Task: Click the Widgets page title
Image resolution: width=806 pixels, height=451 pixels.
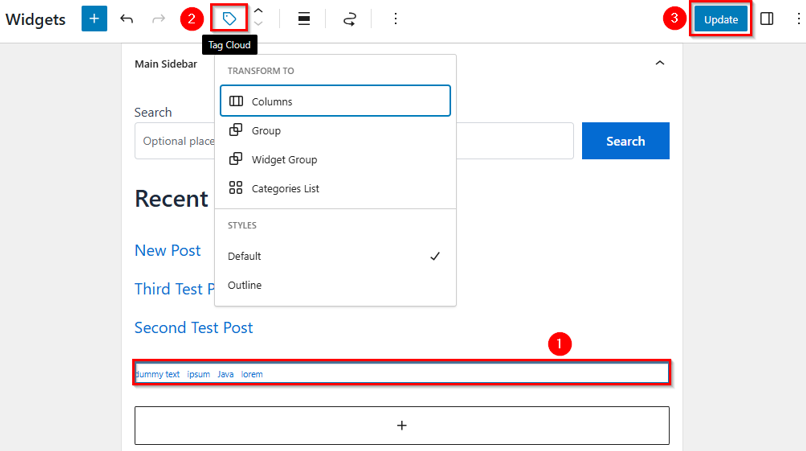Action: (x=35, y=20)
